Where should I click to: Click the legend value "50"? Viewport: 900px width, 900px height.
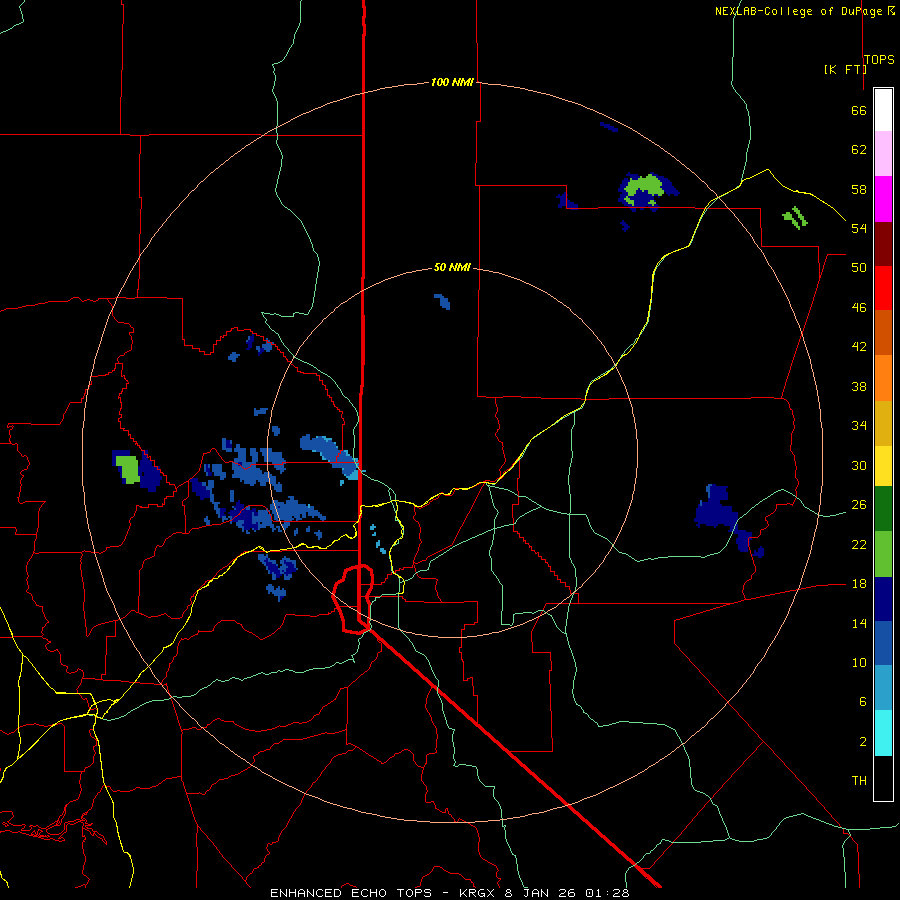[x=859, y=267]
